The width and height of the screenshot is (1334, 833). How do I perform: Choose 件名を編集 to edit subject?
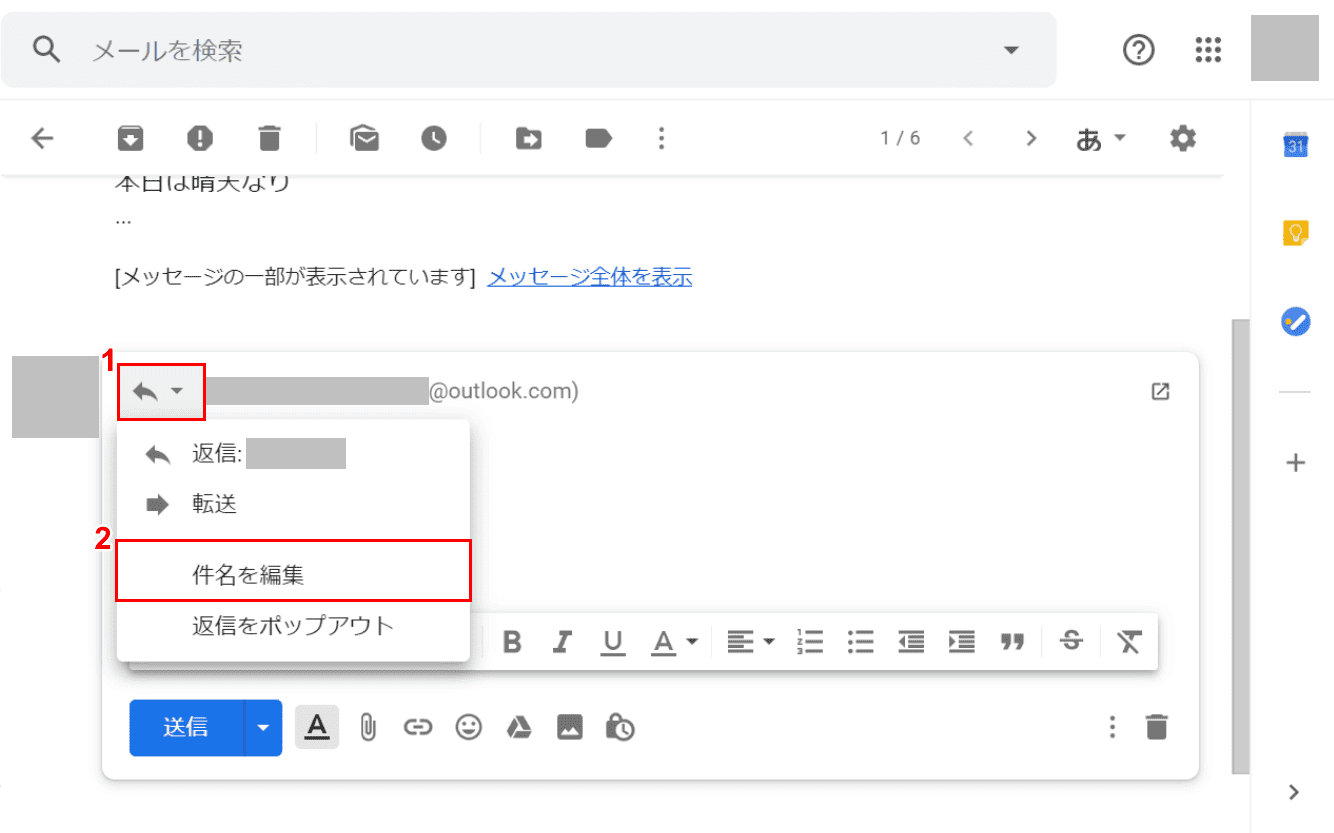(293, 574)
